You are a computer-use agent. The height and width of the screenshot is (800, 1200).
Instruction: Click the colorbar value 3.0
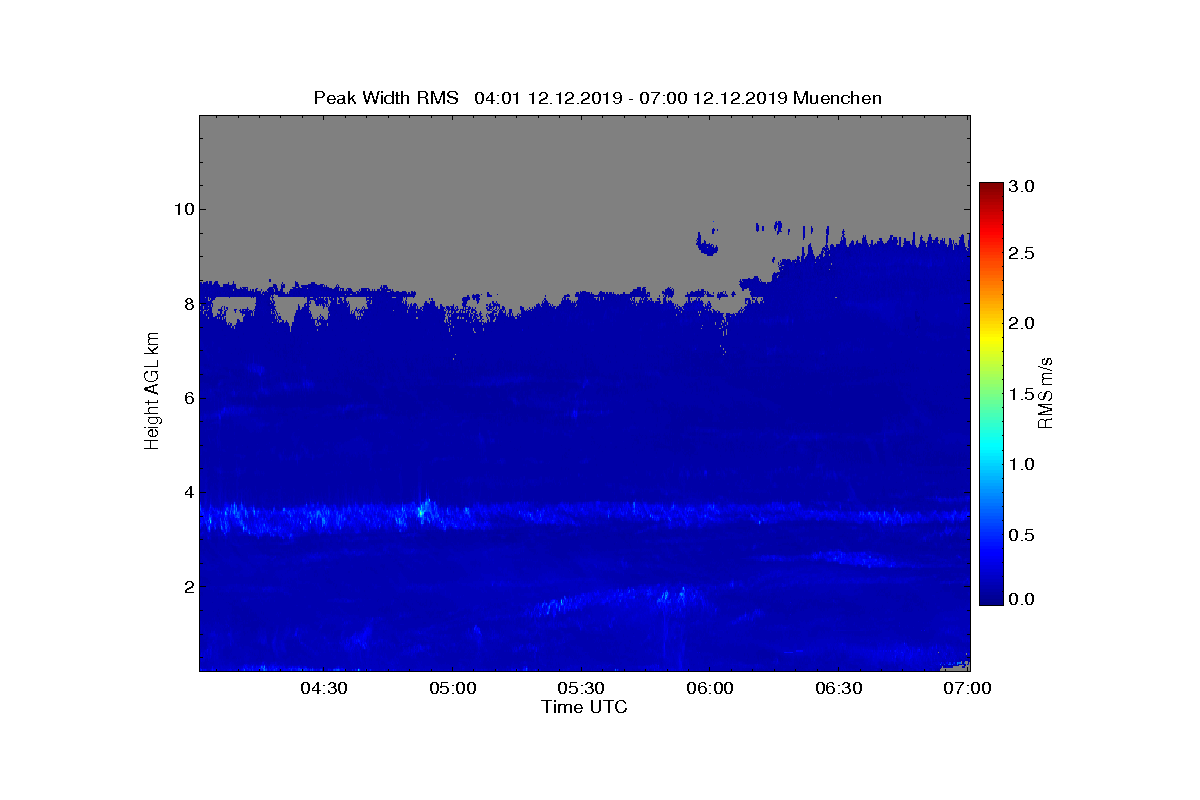click(1021, 186)
